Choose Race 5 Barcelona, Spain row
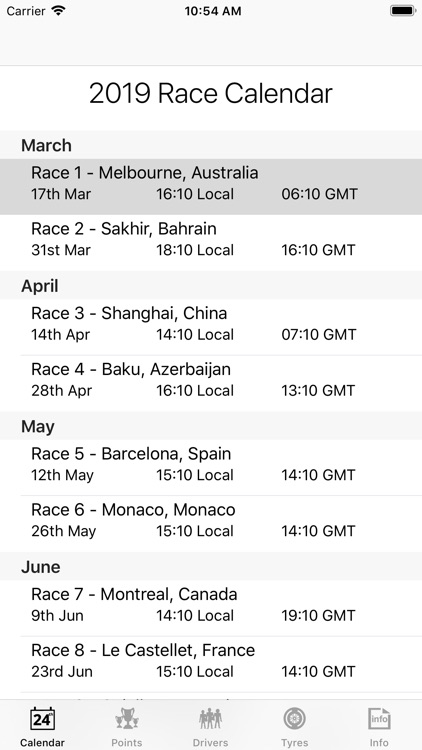 (211, 468)
